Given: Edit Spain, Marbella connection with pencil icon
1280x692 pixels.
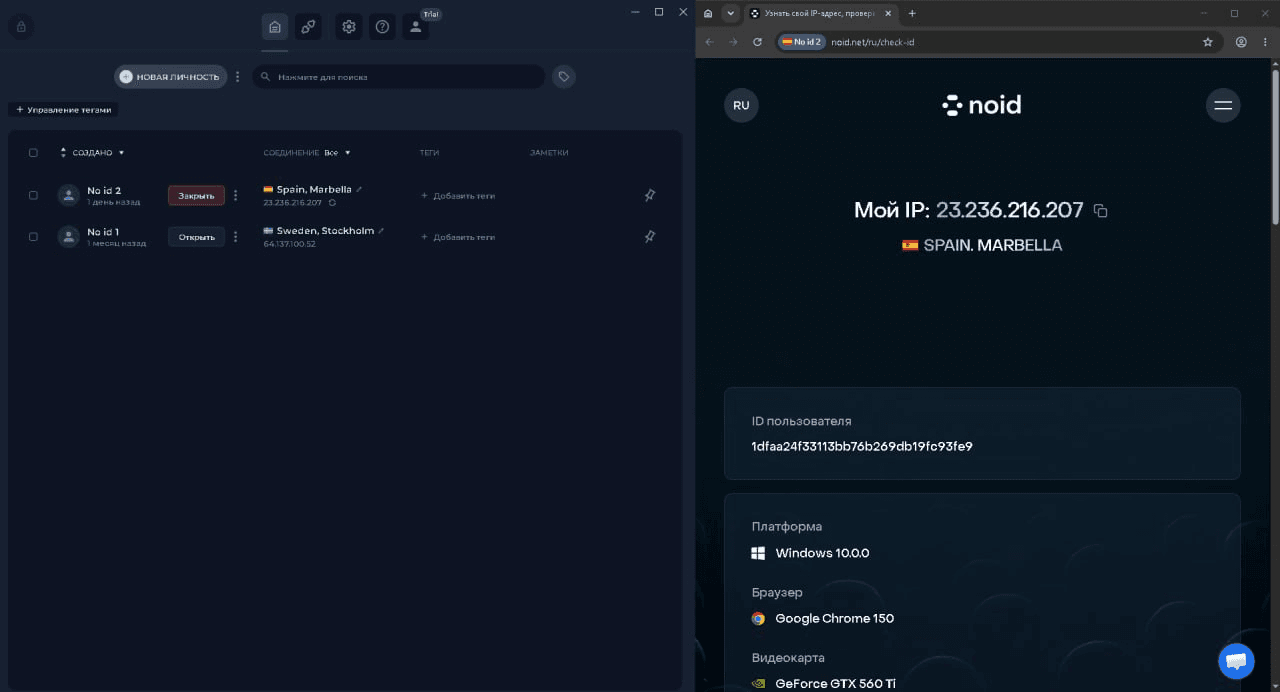Looking at the screenshot, I should (359, 189).
